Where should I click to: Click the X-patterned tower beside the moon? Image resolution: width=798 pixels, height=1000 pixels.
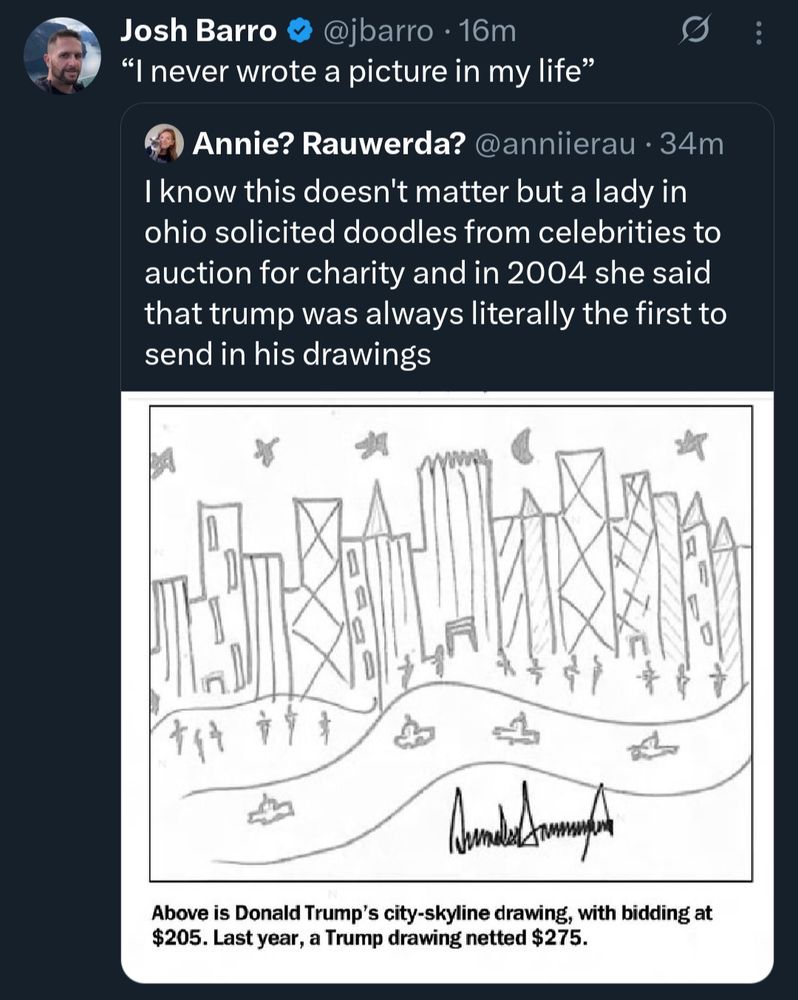582,548
